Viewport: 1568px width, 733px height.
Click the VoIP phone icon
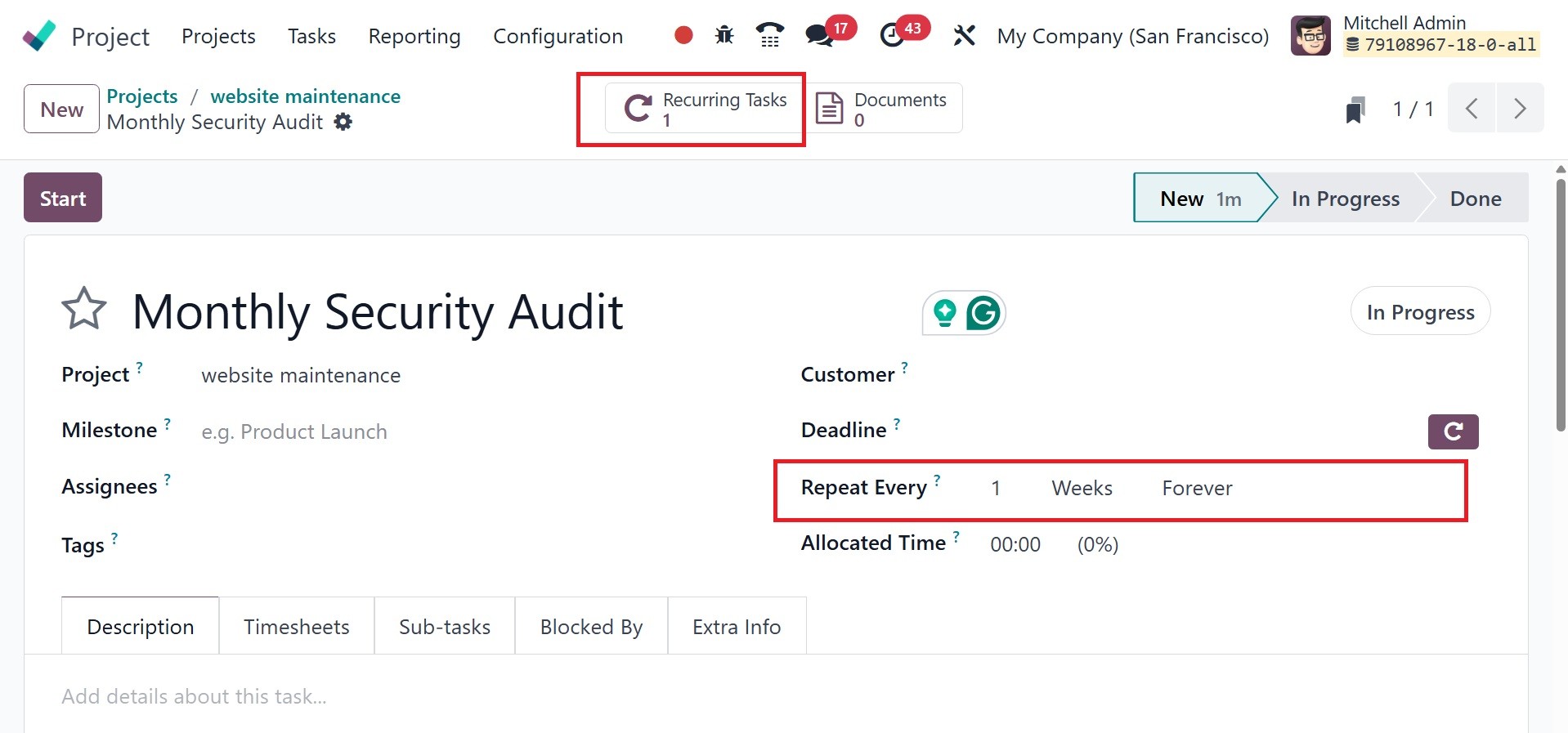(769, 35)
